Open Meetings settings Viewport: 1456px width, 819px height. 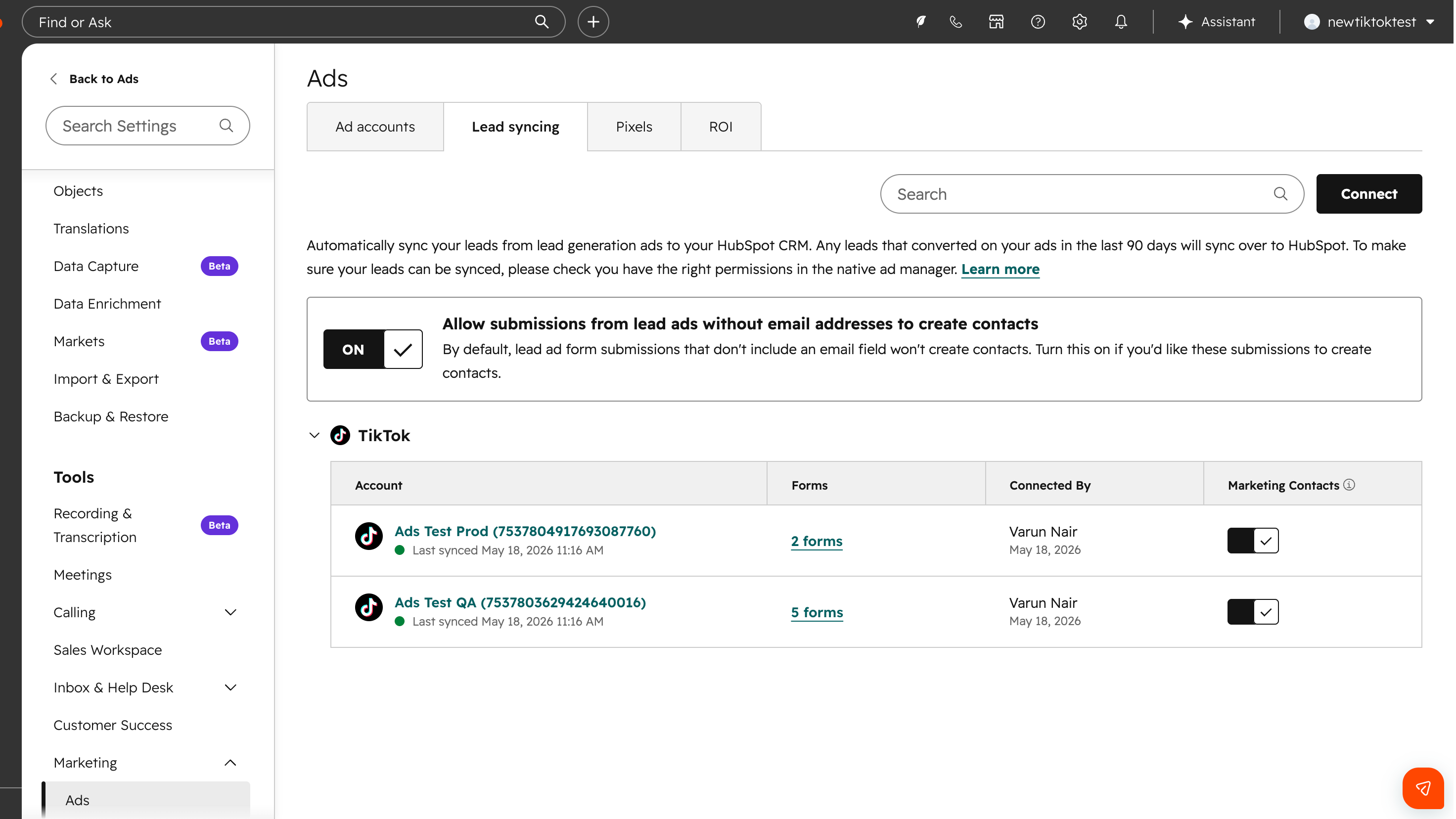pos(83,575)
